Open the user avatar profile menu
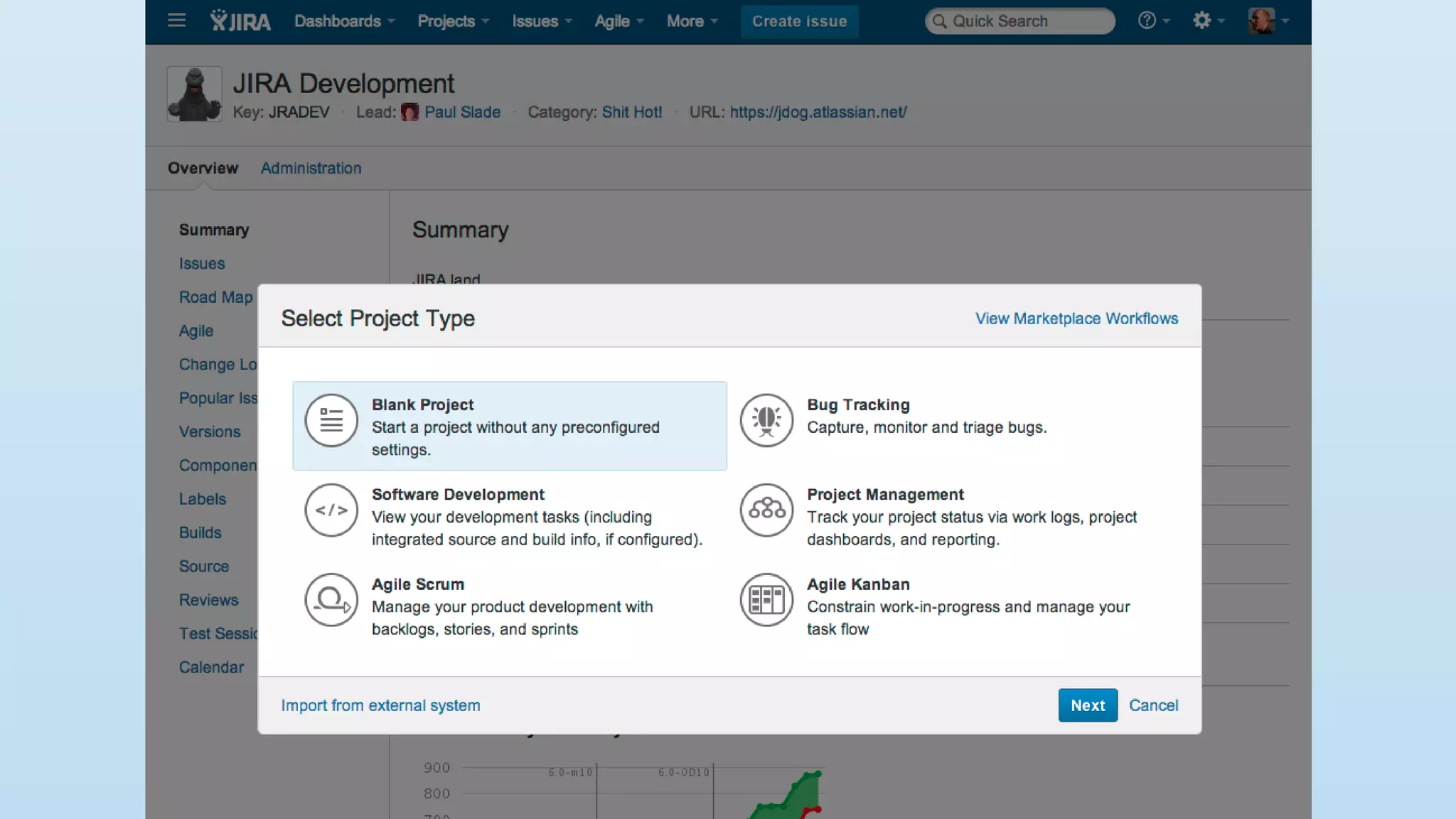The height and width of the screenshot is (819, 1456). [1267, 21]
